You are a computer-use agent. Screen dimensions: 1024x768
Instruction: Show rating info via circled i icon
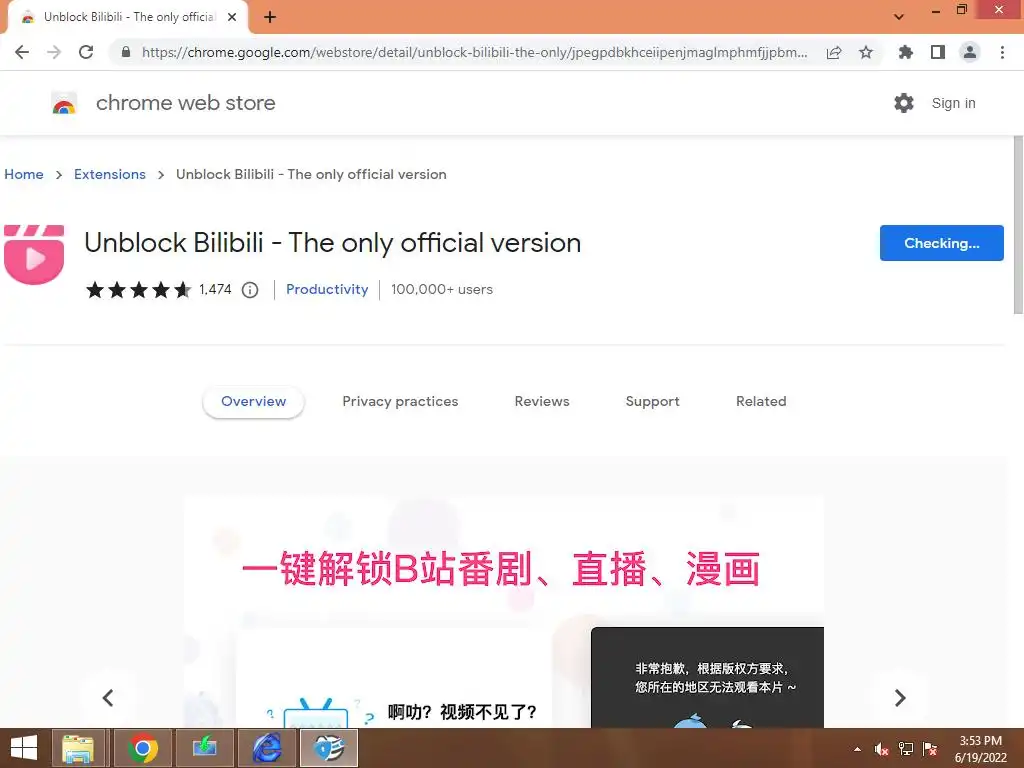pos(250,290)
